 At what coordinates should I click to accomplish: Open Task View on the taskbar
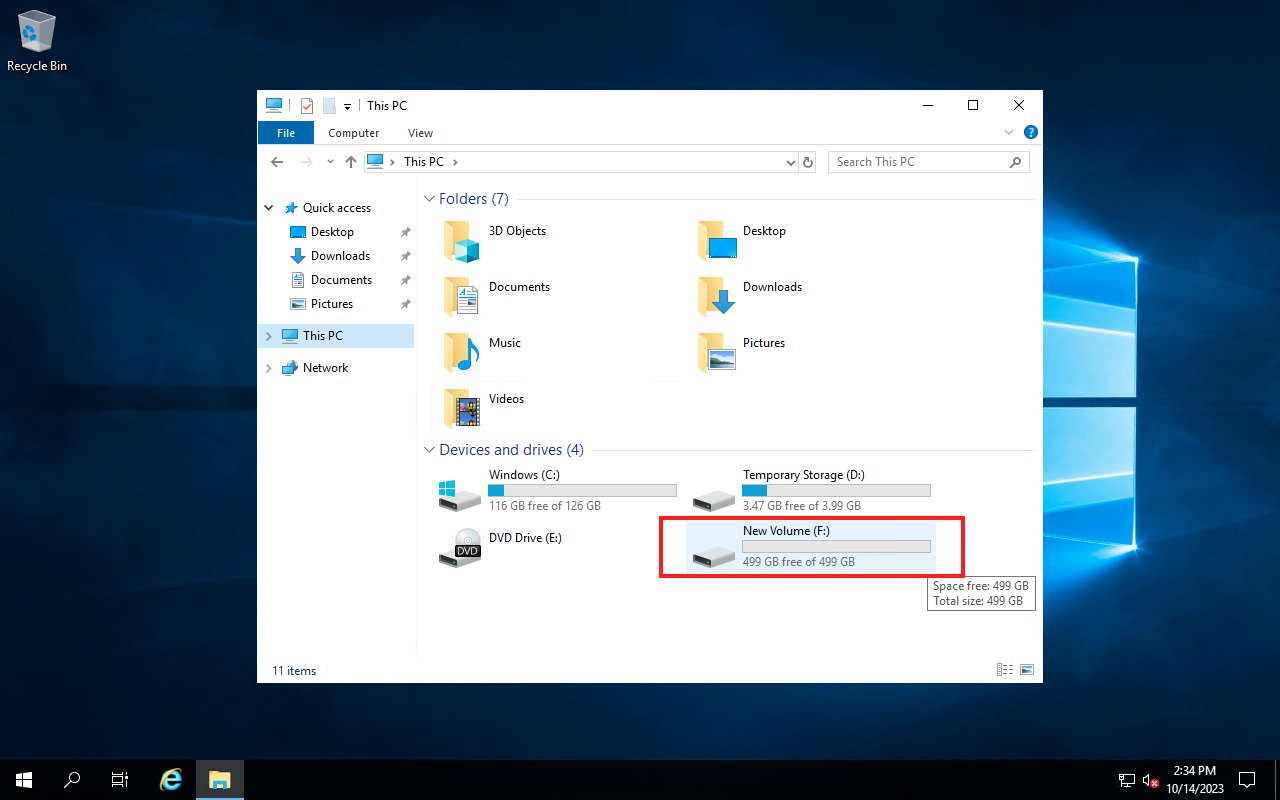(x=120, y=780)
